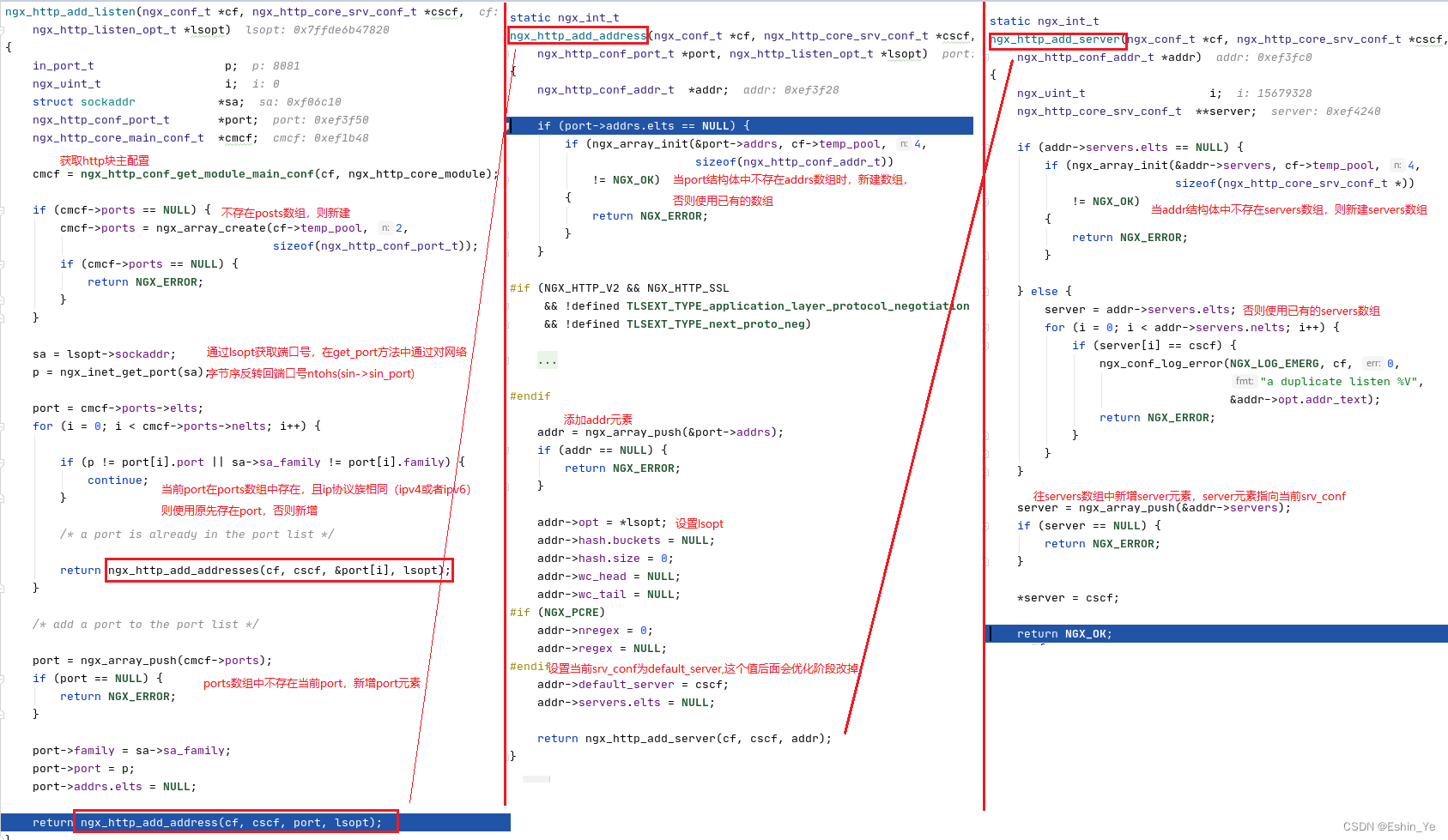Screen dimensions: 1448x840
Task: Click 'if (server[i] == cscf)' line
Action: click(1154, 346)
